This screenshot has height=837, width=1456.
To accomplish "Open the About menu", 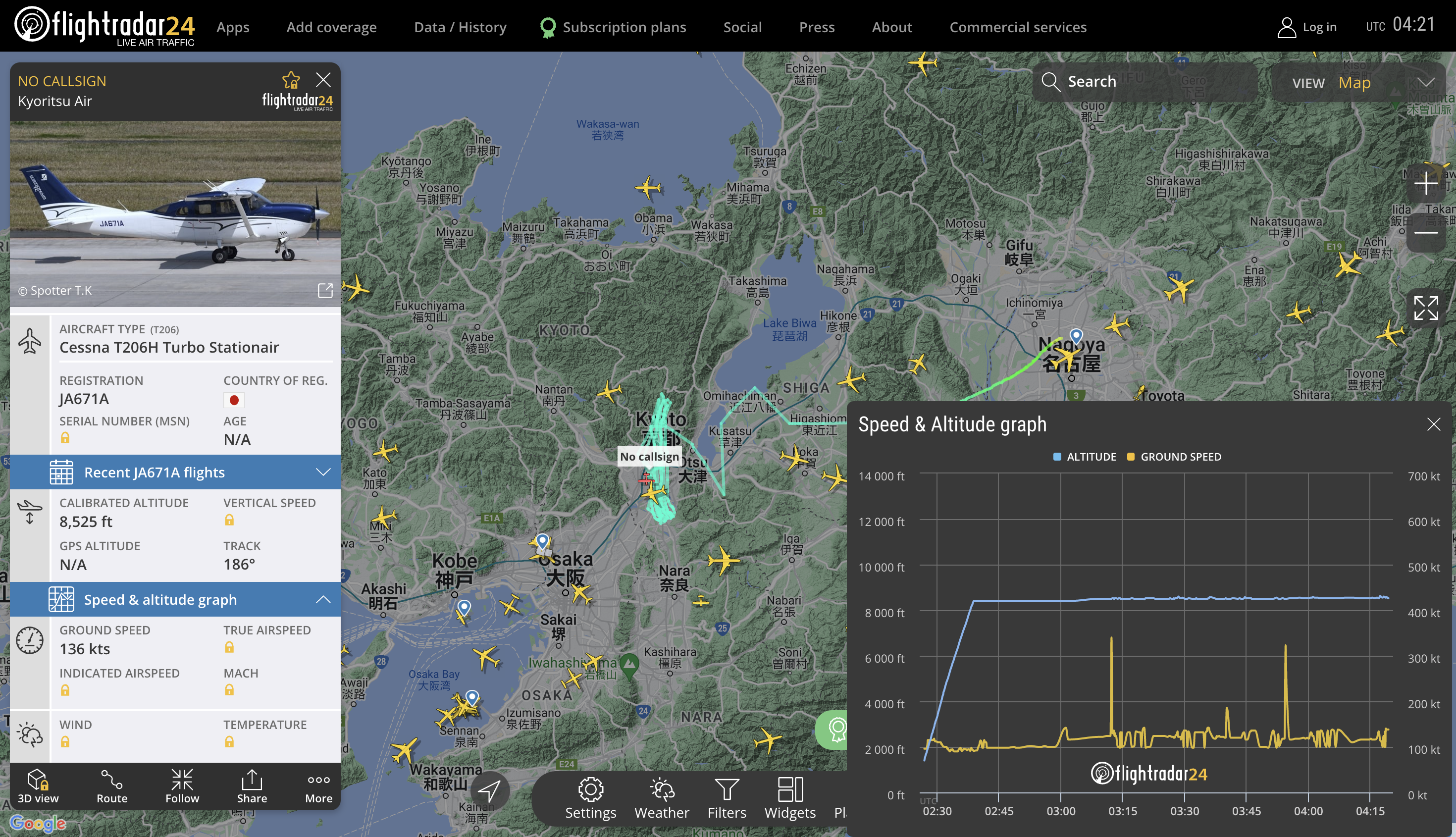I will pos(891,27).
